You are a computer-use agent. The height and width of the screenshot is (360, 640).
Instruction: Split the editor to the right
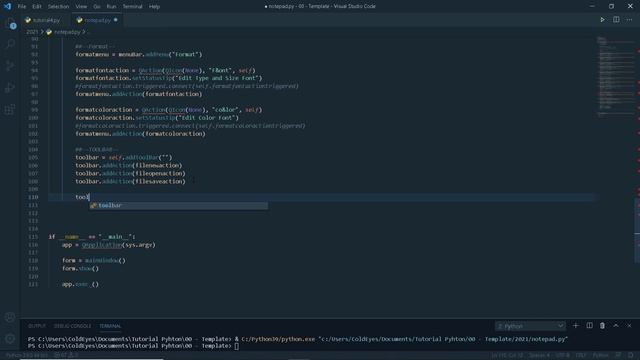click(616, 20)
